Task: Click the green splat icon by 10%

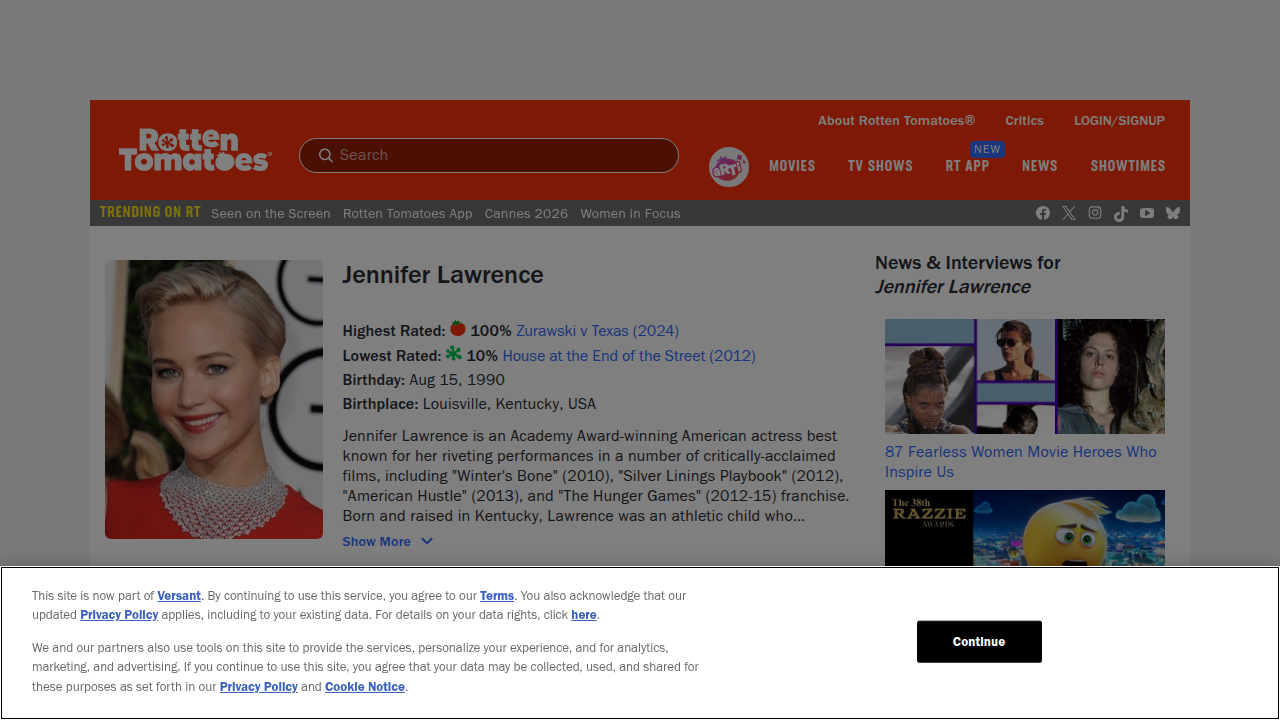Action: pyautogui.click(x=454, y=354)
